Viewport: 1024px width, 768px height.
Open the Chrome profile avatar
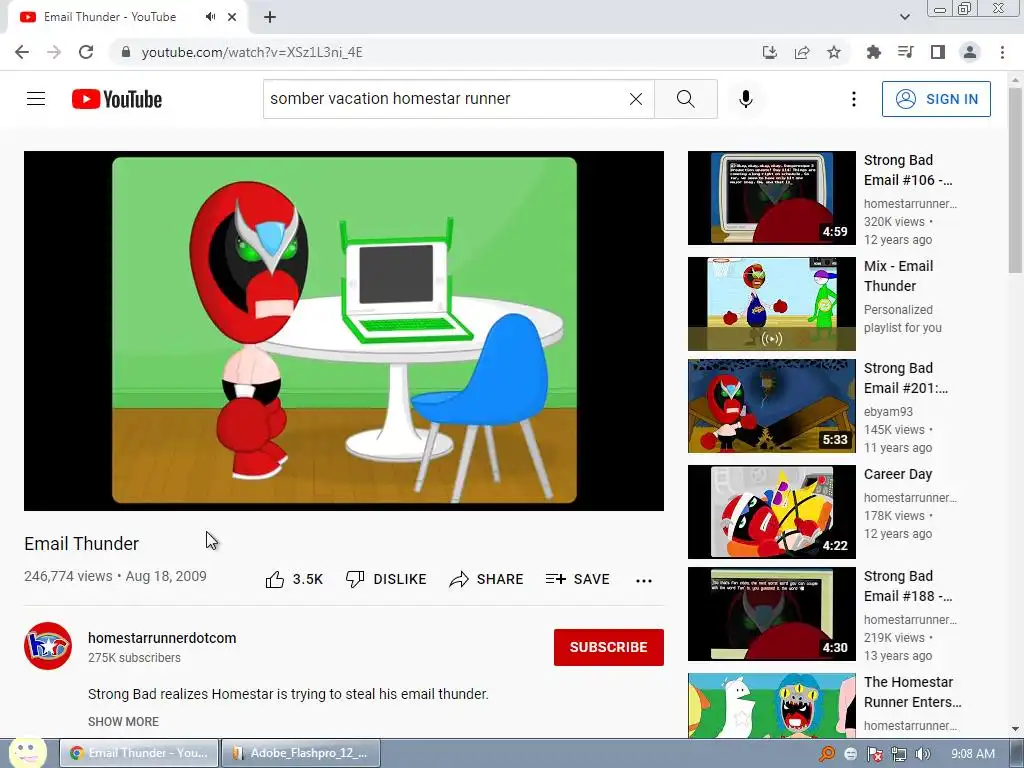(970, 52)
